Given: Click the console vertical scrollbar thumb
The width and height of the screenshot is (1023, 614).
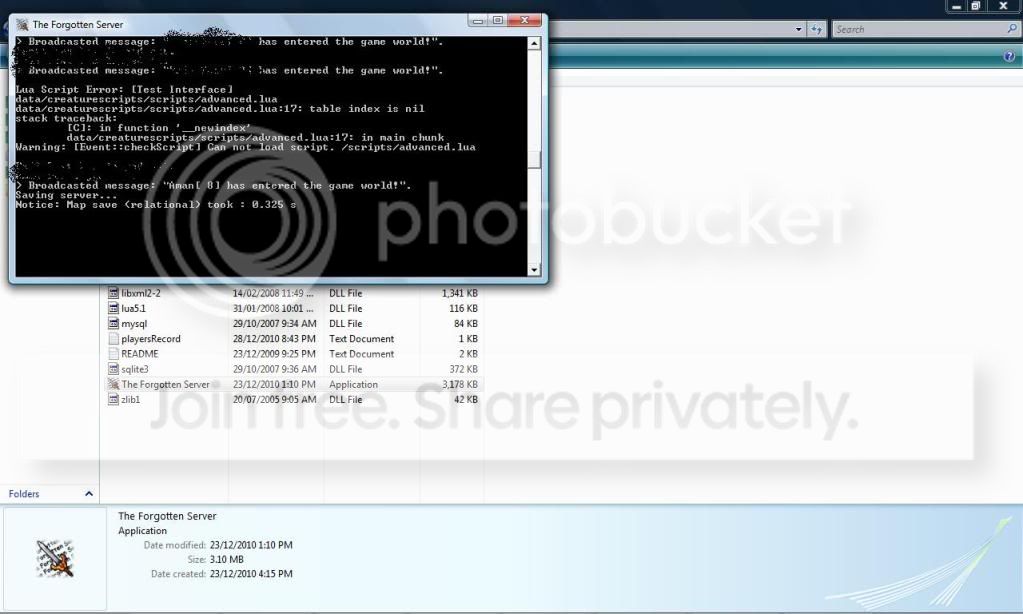Looking at the screenshot, I should pyautogui.click(x=534, y=160).
